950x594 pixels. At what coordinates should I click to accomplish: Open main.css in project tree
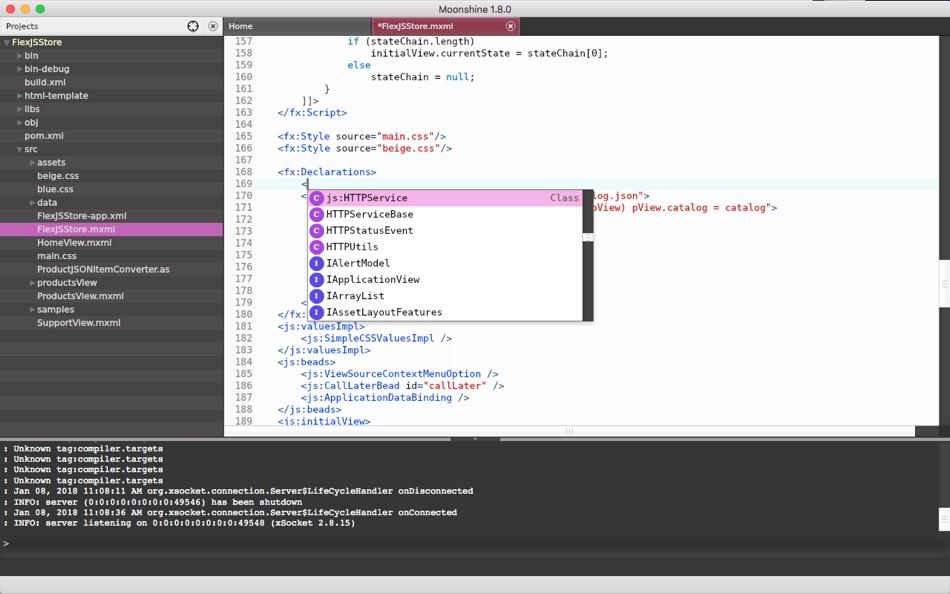point(57,256)
